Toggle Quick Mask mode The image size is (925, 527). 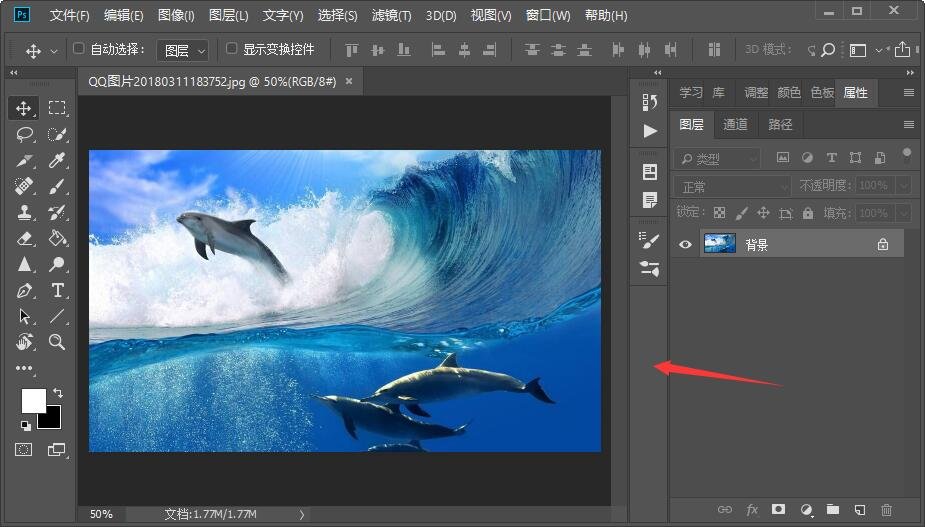(24, 450)
